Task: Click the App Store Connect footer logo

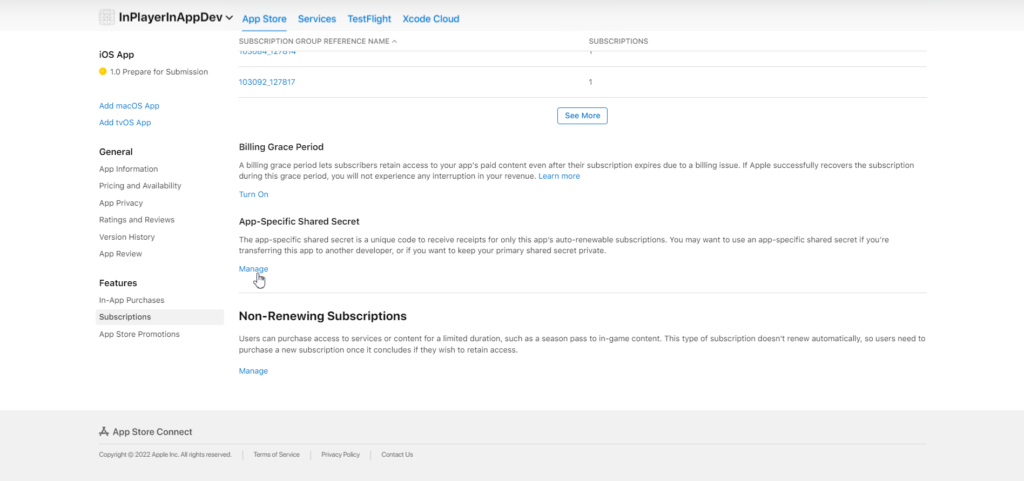Action: (146, 432)
